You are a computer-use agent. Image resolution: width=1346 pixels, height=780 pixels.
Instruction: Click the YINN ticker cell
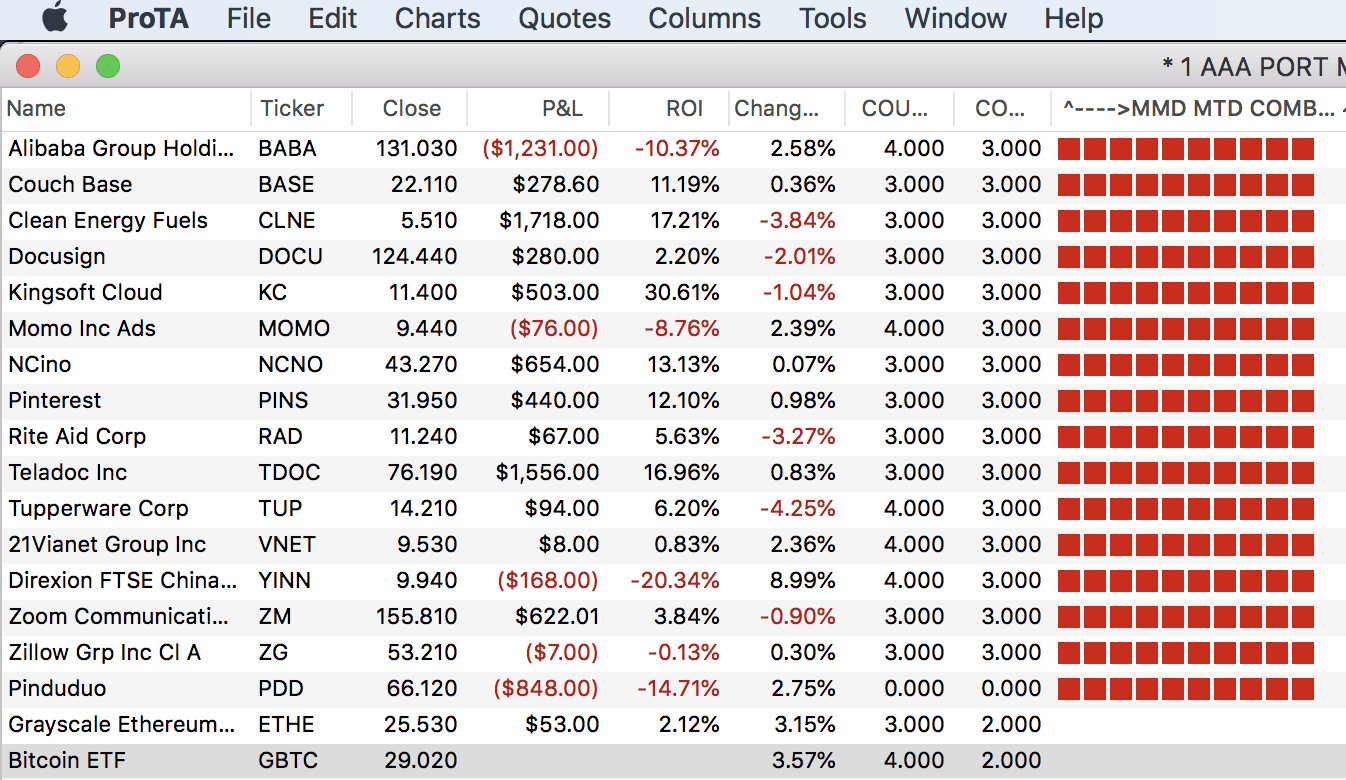click(x=284, y=581)
